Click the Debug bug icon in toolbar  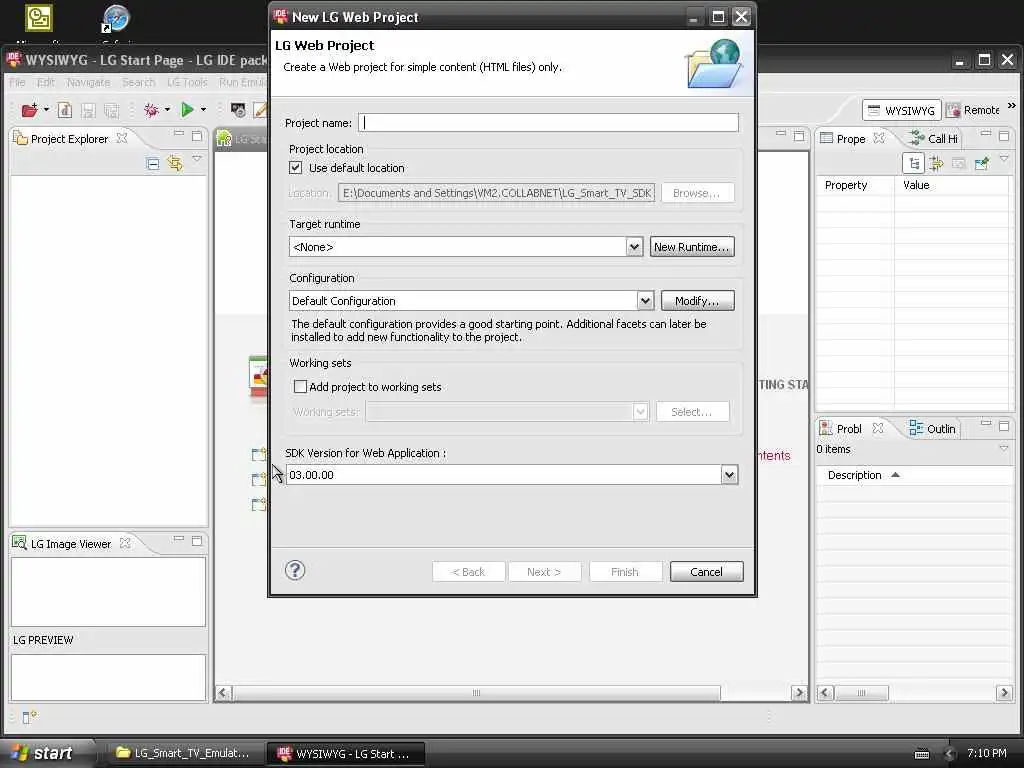pyautogui.click(x=151, y=110)
